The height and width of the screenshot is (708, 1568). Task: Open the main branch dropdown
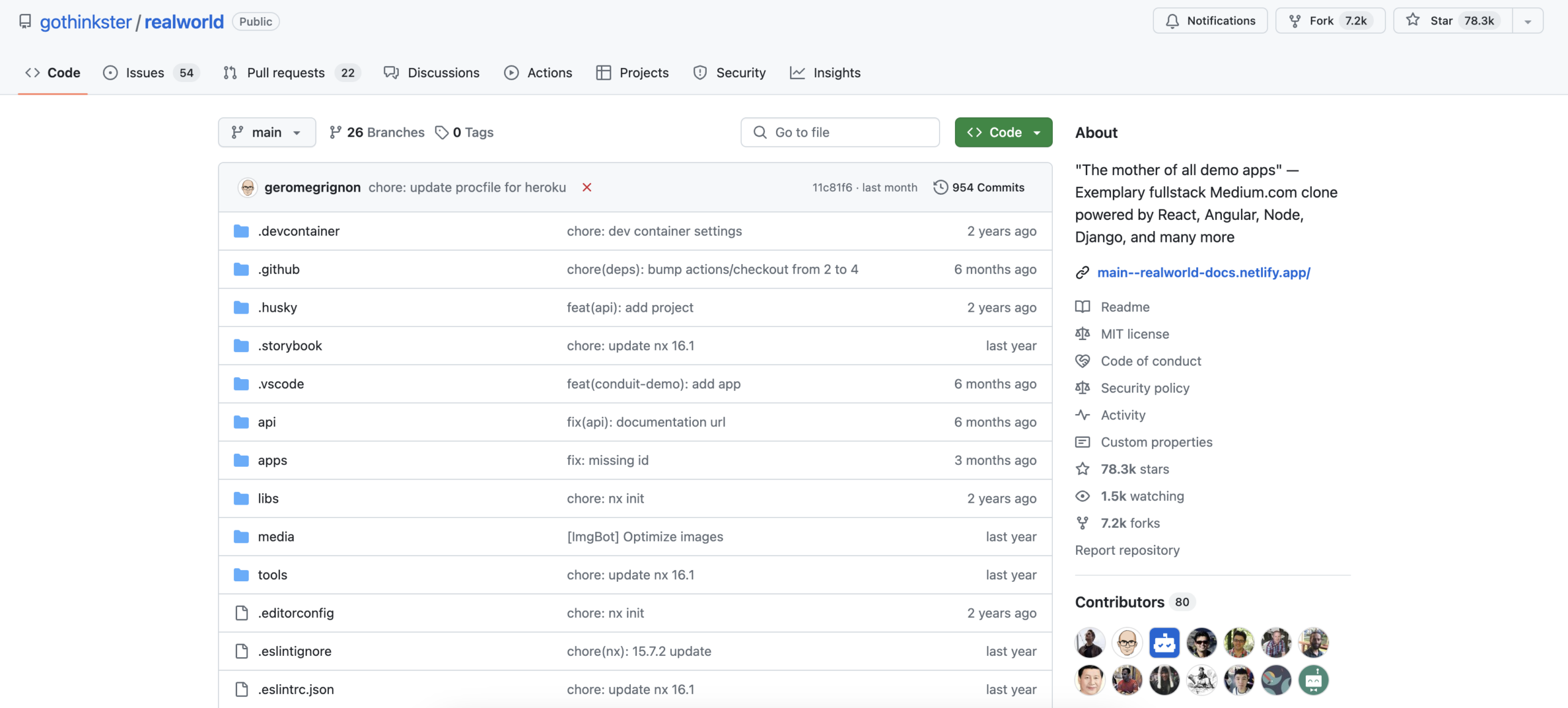click(267, 132)
